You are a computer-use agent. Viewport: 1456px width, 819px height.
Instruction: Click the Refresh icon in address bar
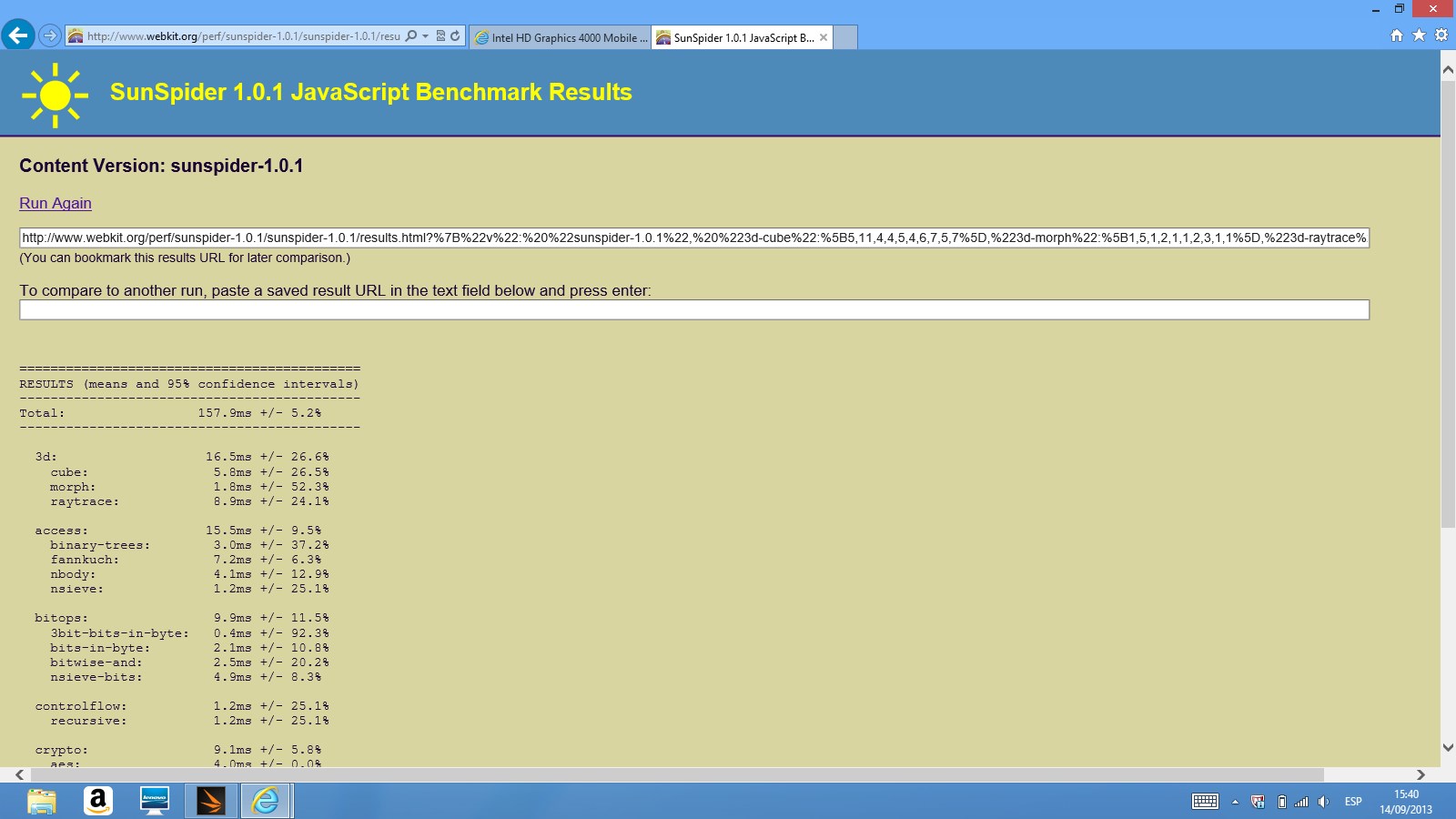[455, 36]
